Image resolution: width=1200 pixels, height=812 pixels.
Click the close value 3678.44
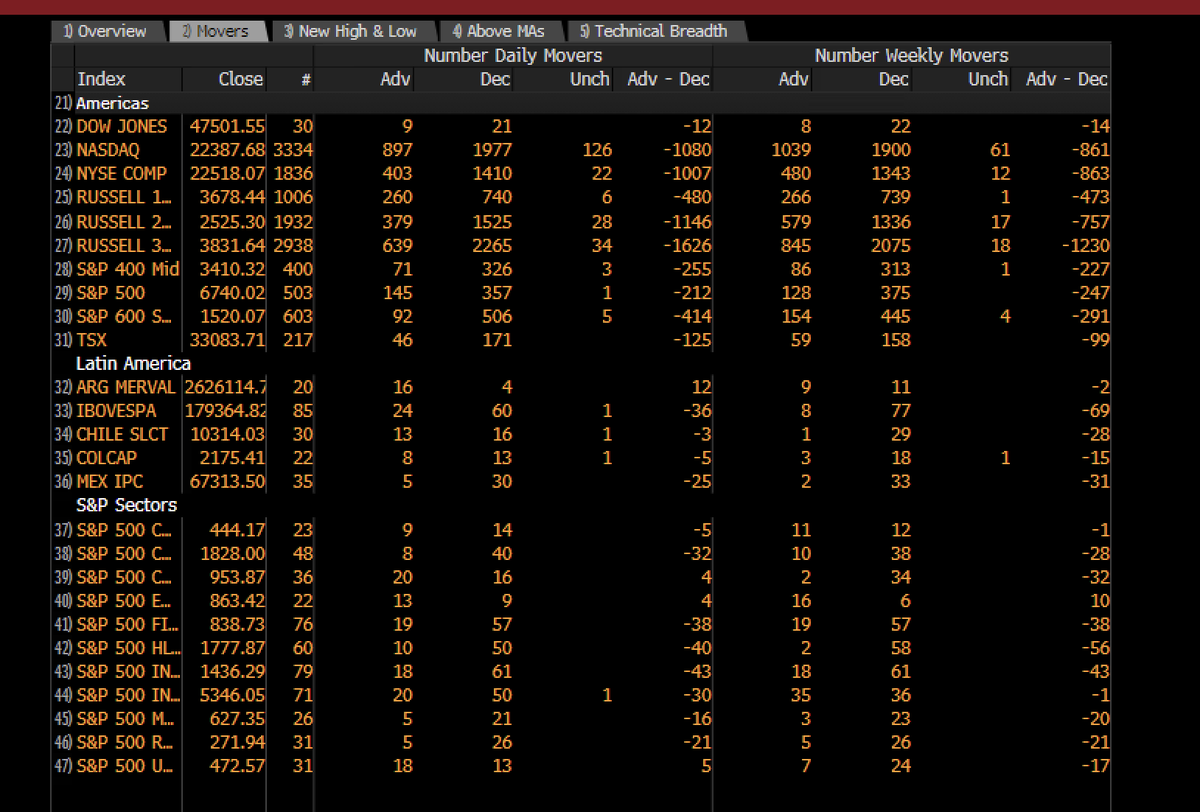(x=233, y=198)
